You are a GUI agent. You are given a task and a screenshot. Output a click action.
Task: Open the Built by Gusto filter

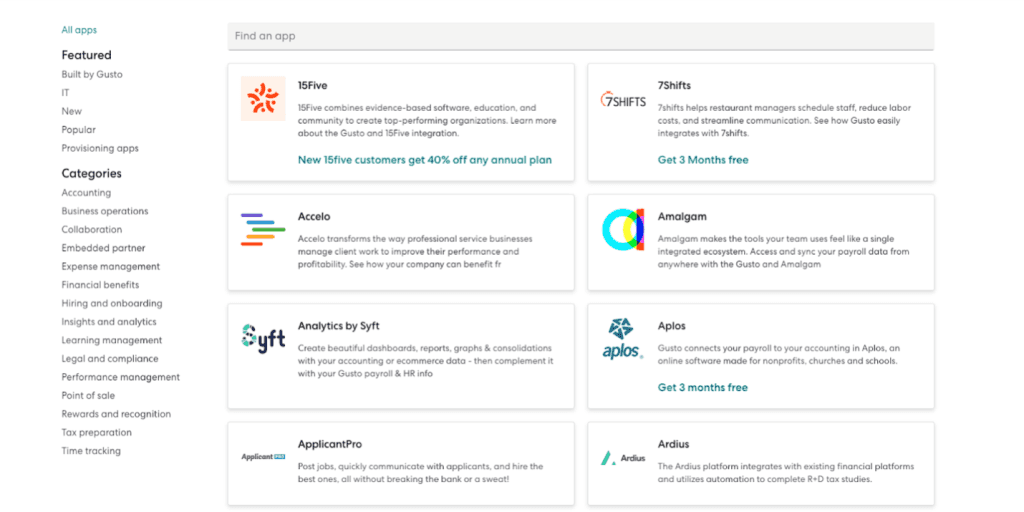coord(92,74)
